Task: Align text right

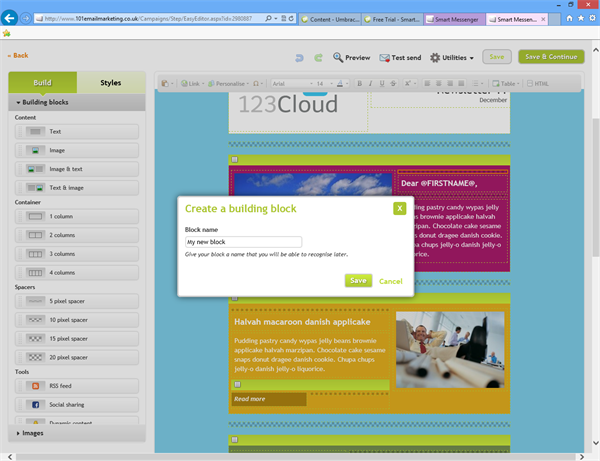Action: [450, 83]
